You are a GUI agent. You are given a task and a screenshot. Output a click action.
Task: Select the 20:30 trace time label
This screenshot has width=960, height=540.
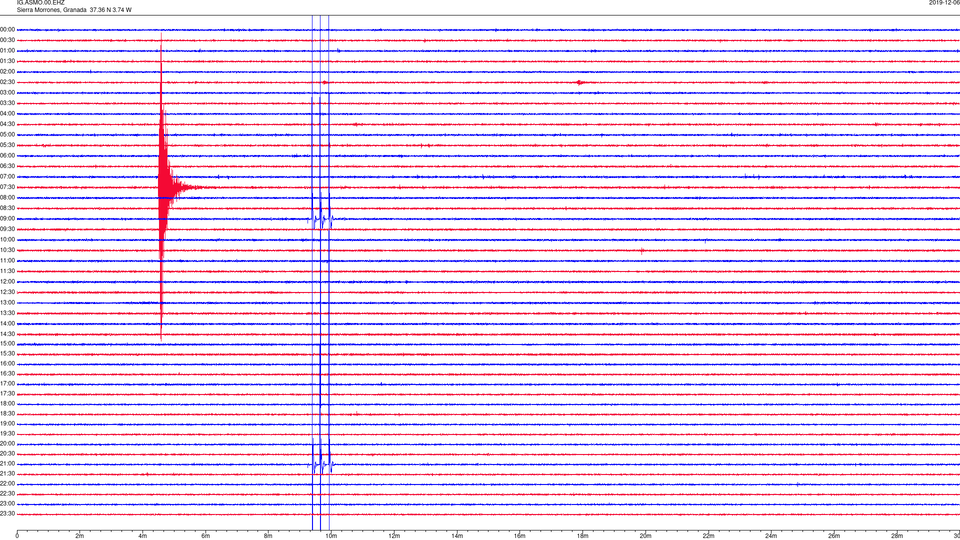click(7, 454)
